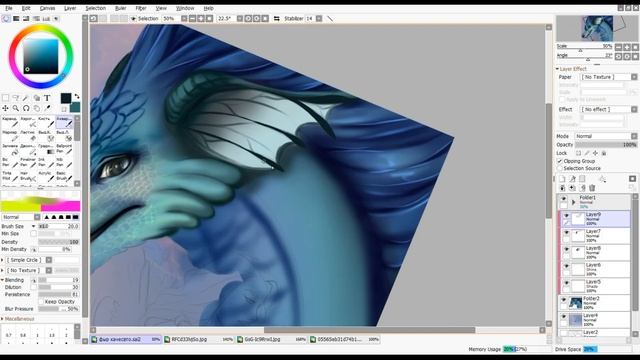The image size is (640, 360).
Task: Expand Folder1 in the layer list
Action: click(573, 202)
